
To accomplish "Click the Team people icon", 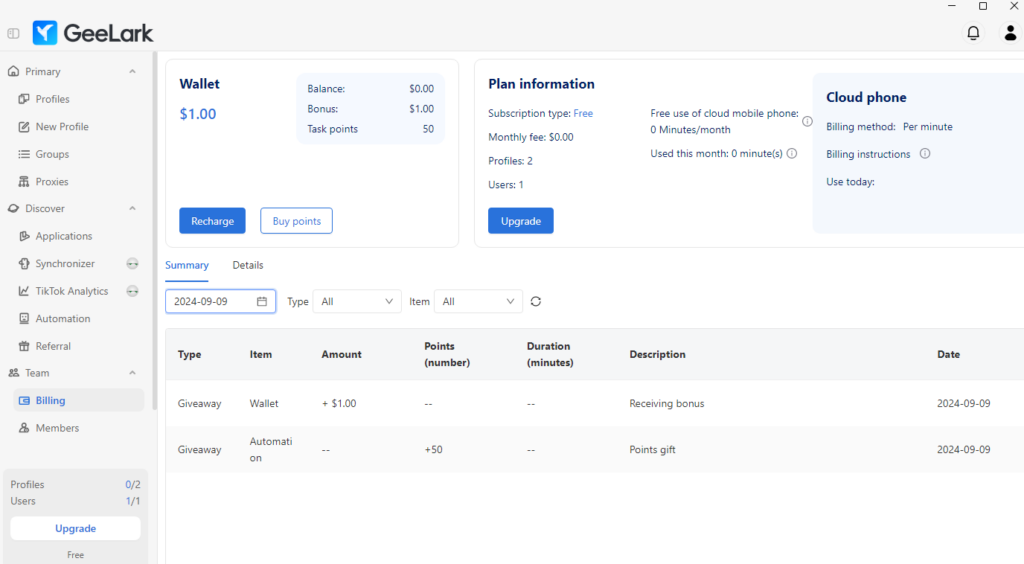I will (x=13, y=373).
